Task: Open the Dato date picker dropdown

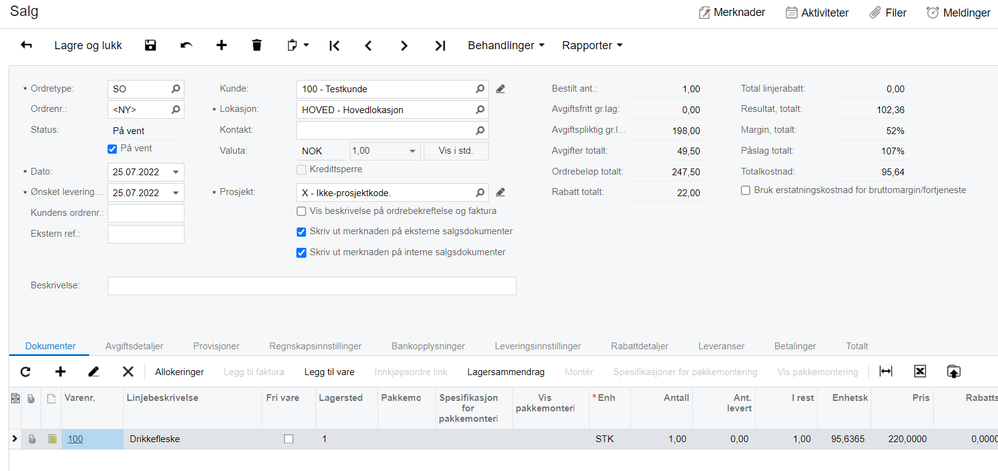Action: [x=176, y=172]
